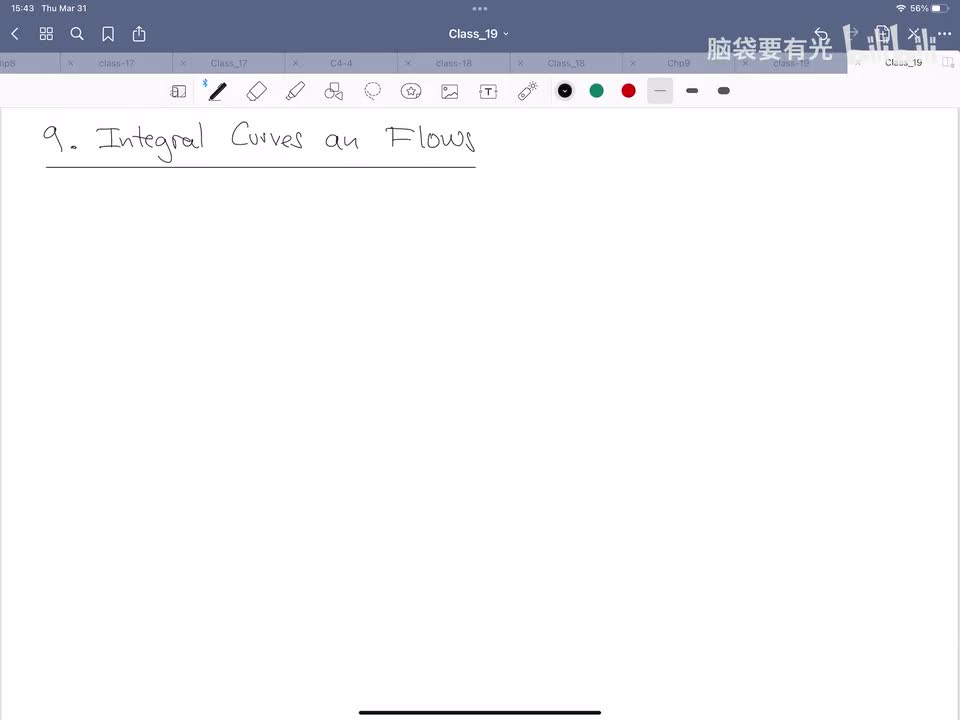Select the Text box tool

pyautogui.click(x=488, y=92)
